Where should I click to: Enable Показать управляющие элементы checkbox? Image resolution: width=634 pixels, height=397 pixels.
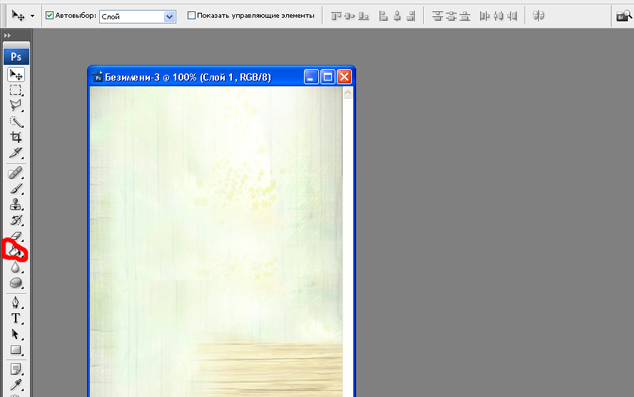192,15
